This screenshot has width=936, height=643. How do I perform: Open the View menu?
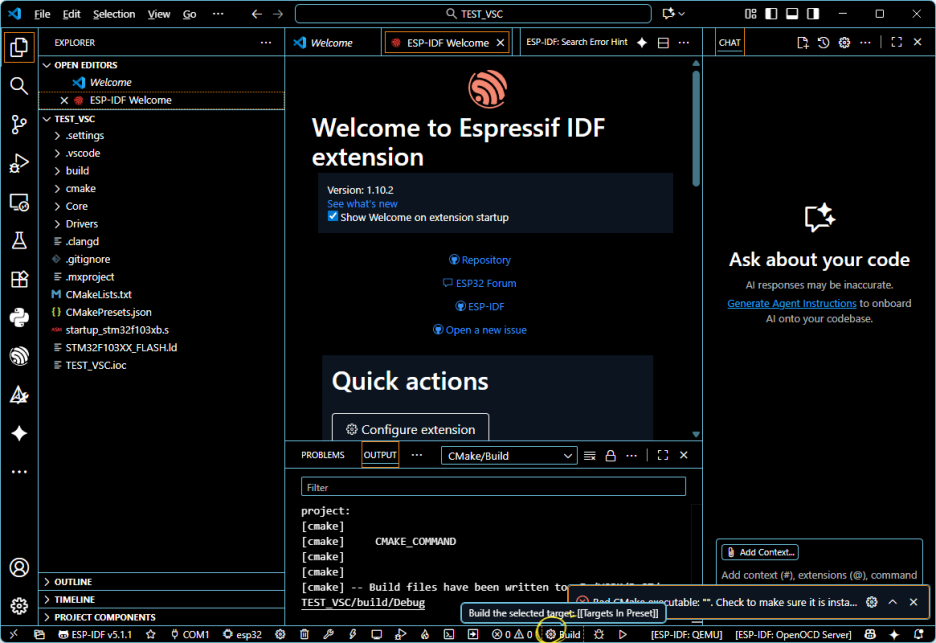pyautogui.click(x=159, y=14)
